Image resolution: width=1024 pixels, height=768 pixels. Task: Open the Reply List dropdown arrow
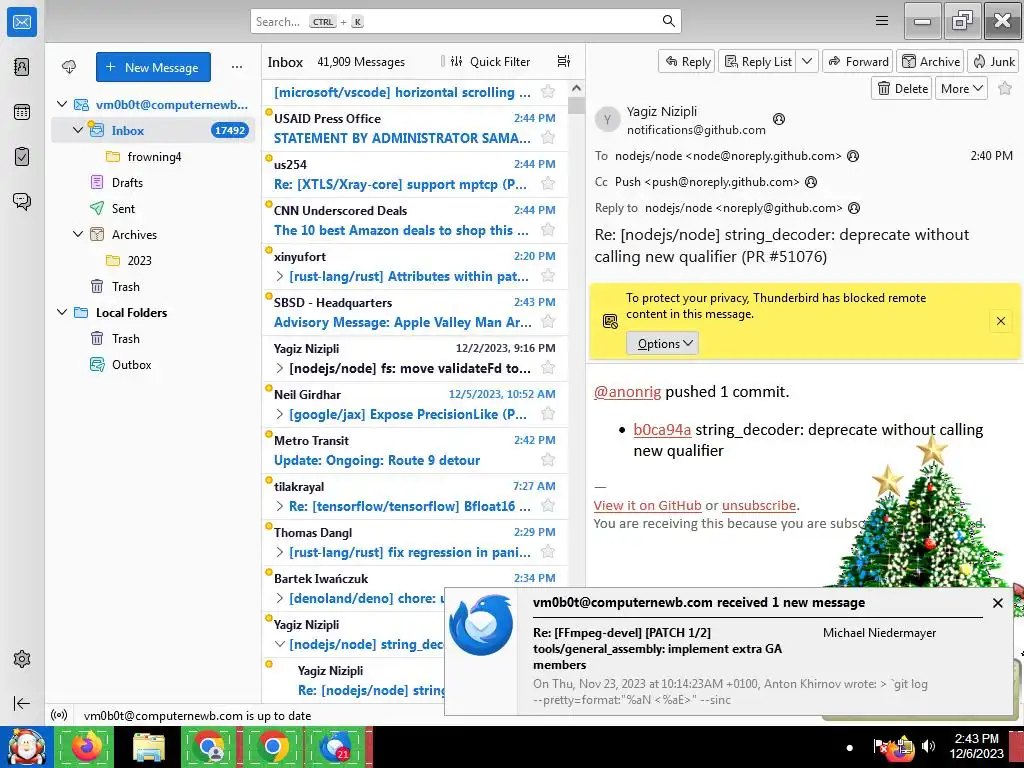807,61
